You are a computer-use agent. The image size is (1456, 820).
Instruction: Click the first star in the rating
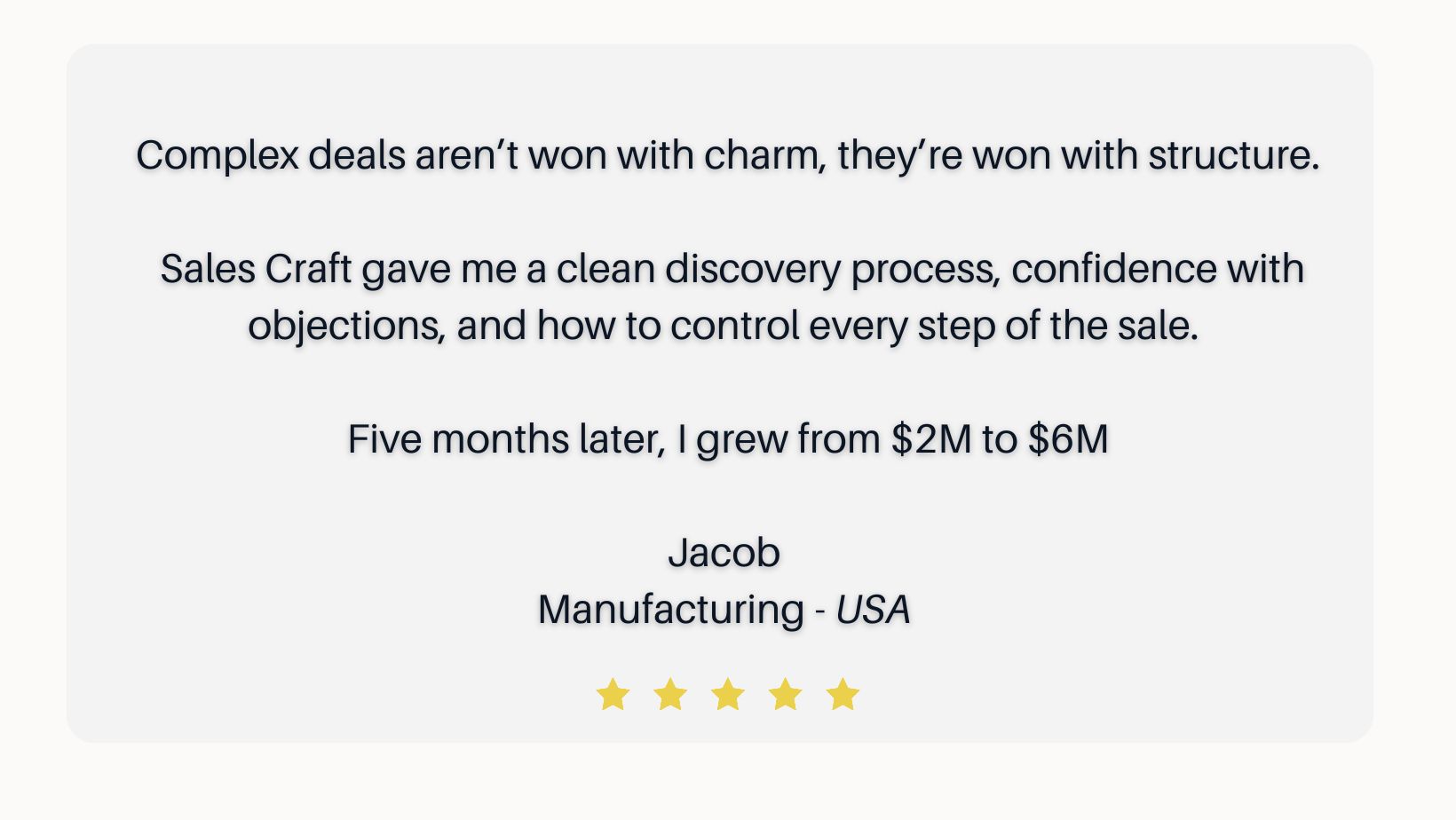tap(613, 695)
